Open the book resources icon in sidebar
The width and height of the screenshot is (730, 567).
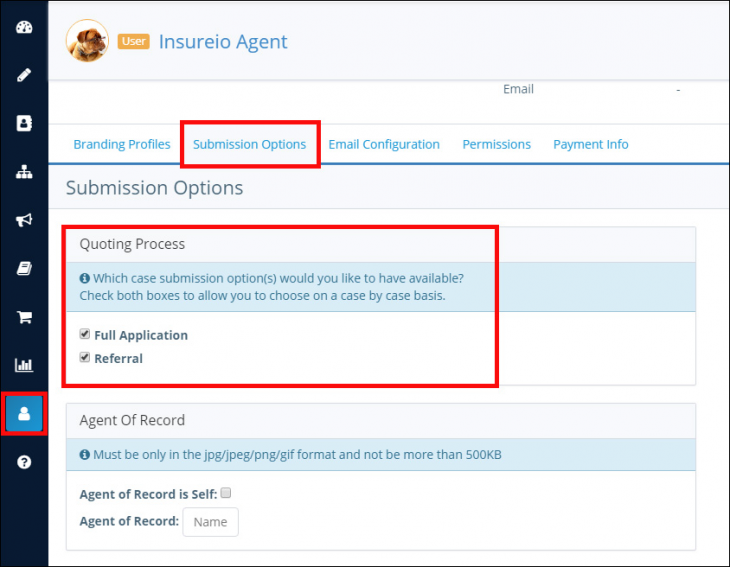(x=24, y=268)
